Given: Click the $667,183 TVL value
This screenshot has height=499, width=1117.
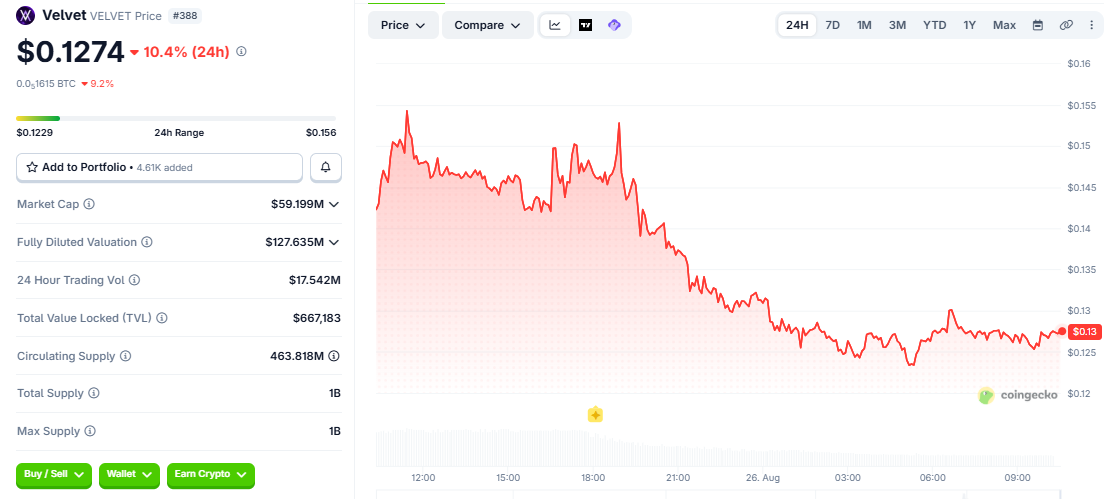Looking at the screenshot, I should tap(317, 318).
